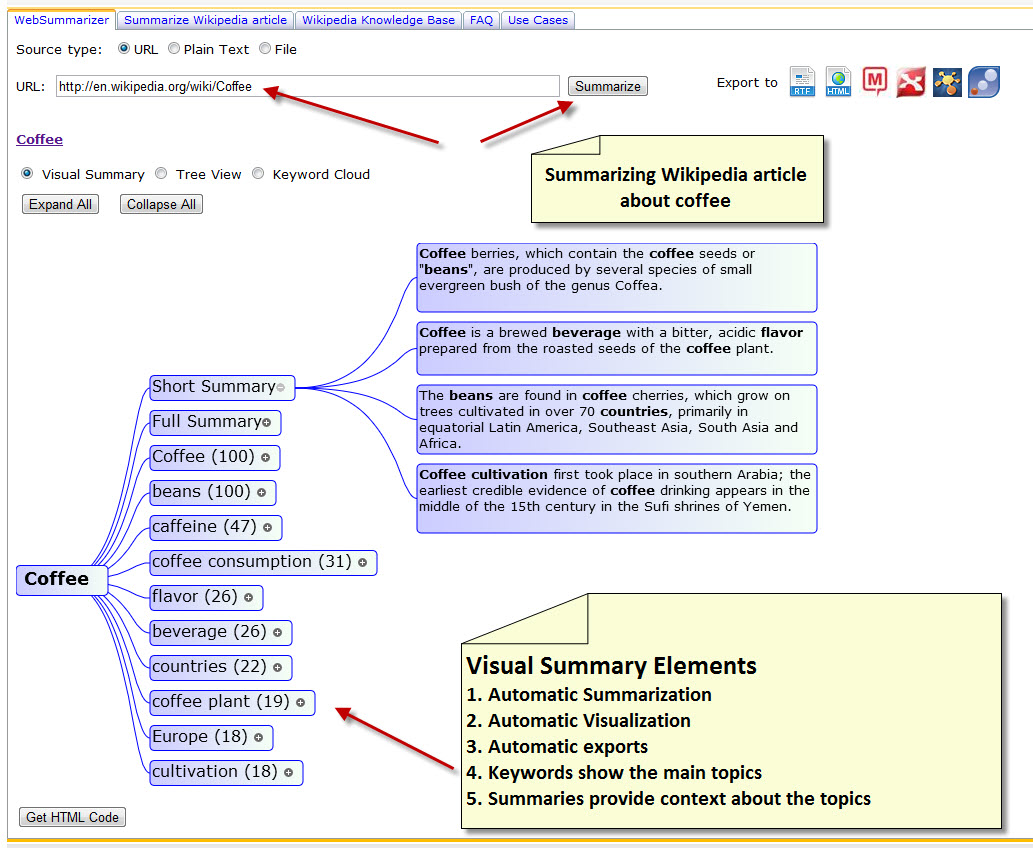Screen dimensions: 1033x848
Task: Export to XMind format
Action: coord(911,82)
